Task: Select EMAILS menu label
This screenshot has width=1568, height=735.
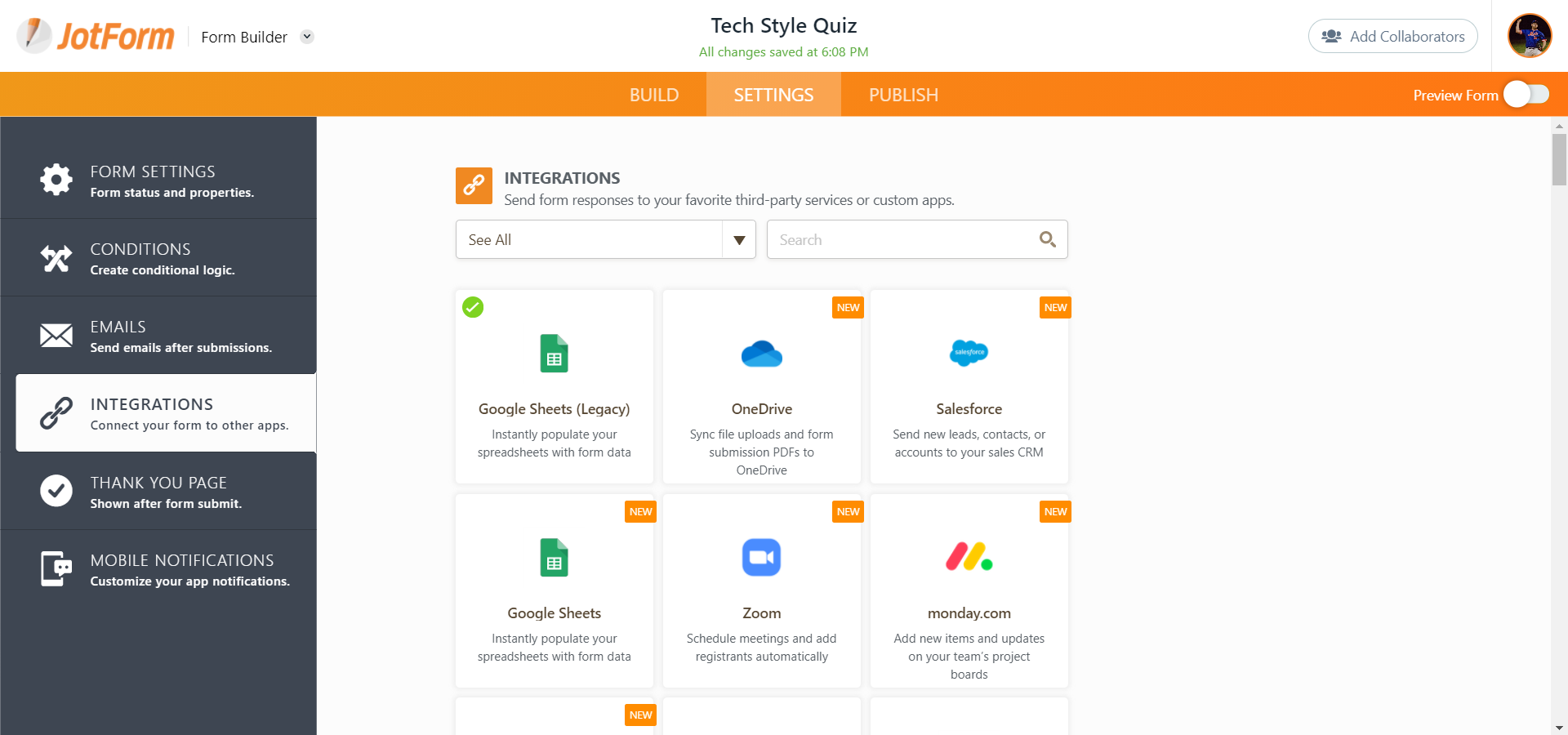Action: 118,327
